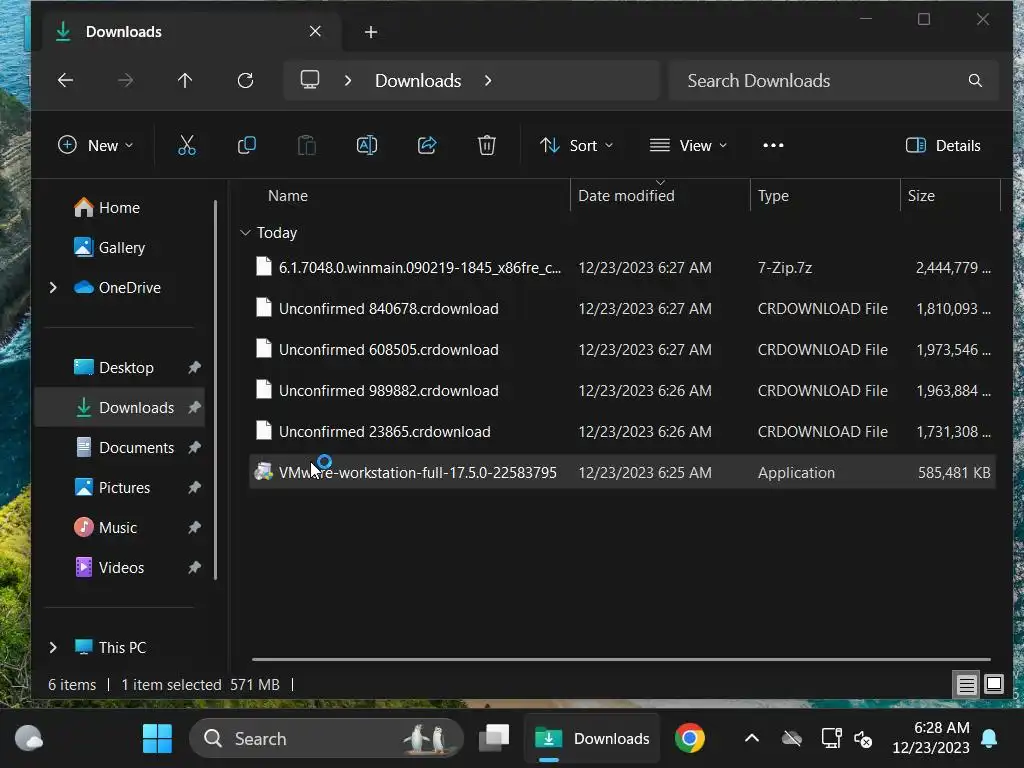This screenshot has width=1024, height=768.
Task: Click the PC monitor icon in address bar
Action: (310, 80)
